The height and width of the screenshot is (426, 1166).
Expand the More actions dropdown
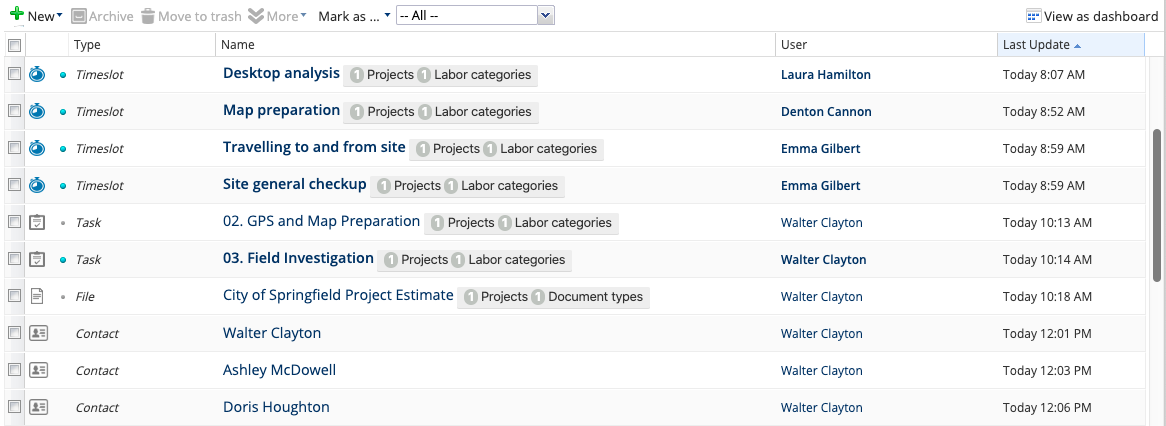(277, 16)
